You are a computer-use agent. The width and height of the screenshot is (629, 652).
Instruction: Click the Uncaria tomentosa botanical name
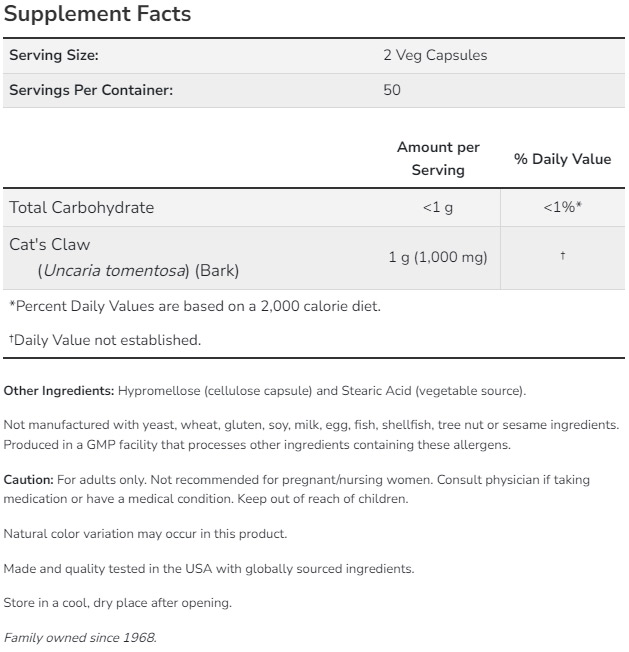tap(116, 270)
